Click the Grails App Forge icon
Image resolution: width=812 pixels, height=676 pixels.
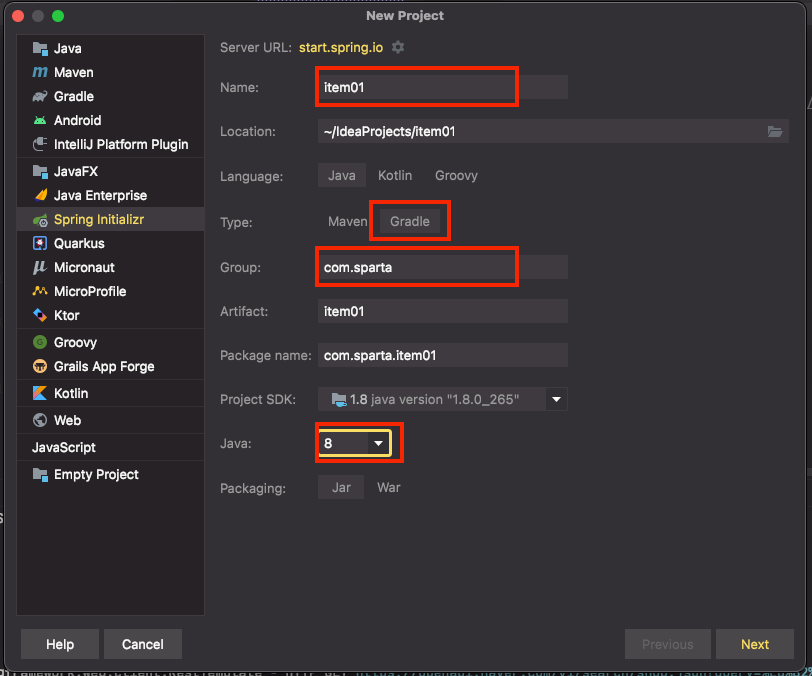point(40,366)
